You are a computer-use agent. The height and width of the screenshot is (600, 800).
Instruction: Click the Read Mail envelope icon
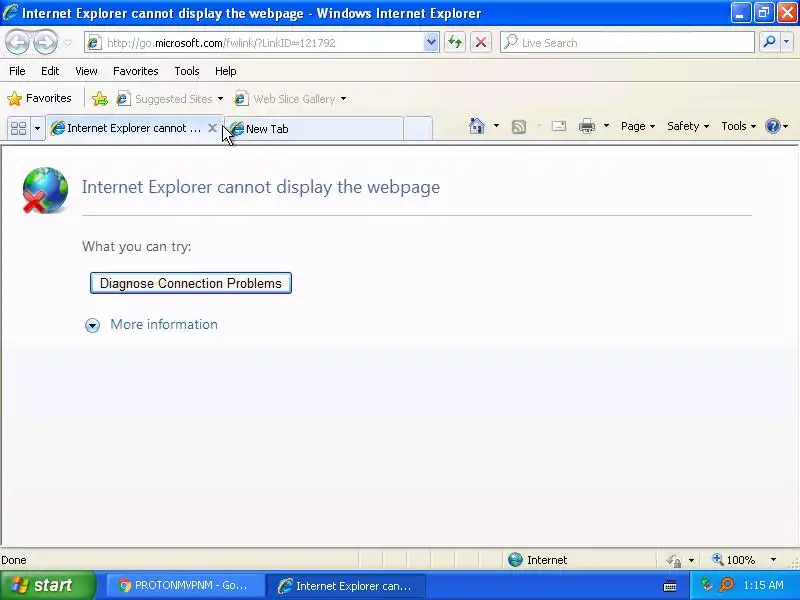click(559, 126)
